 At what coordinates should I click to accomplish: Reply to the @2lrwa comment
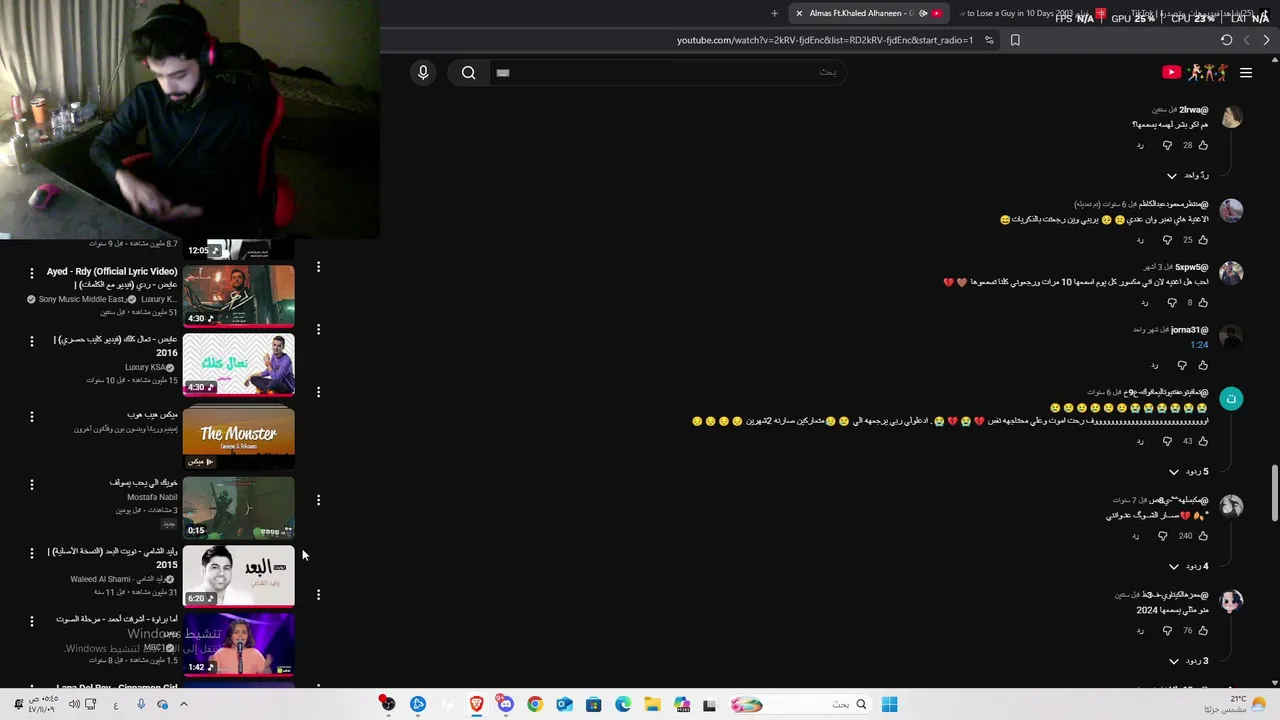coord(1140,145)
